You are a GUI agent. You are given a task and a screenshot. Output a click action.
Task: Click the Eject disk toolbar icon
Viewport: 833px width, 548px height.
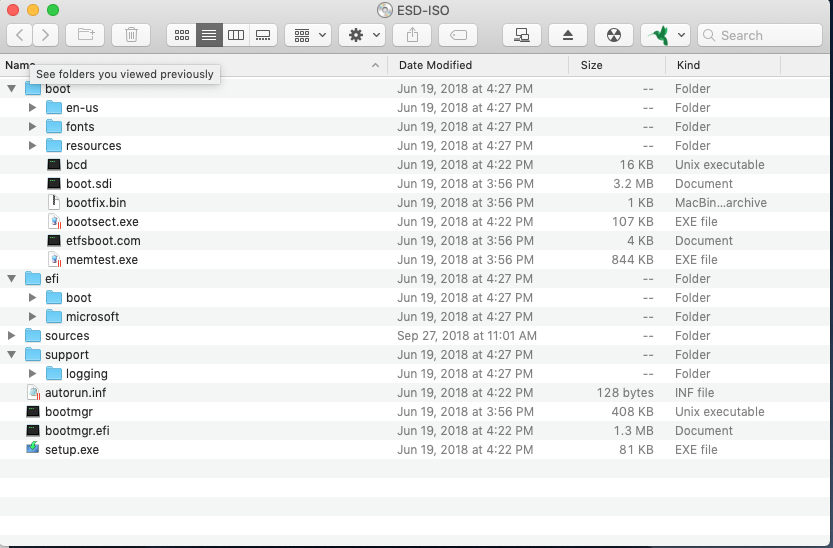click(x=568, y=35)
